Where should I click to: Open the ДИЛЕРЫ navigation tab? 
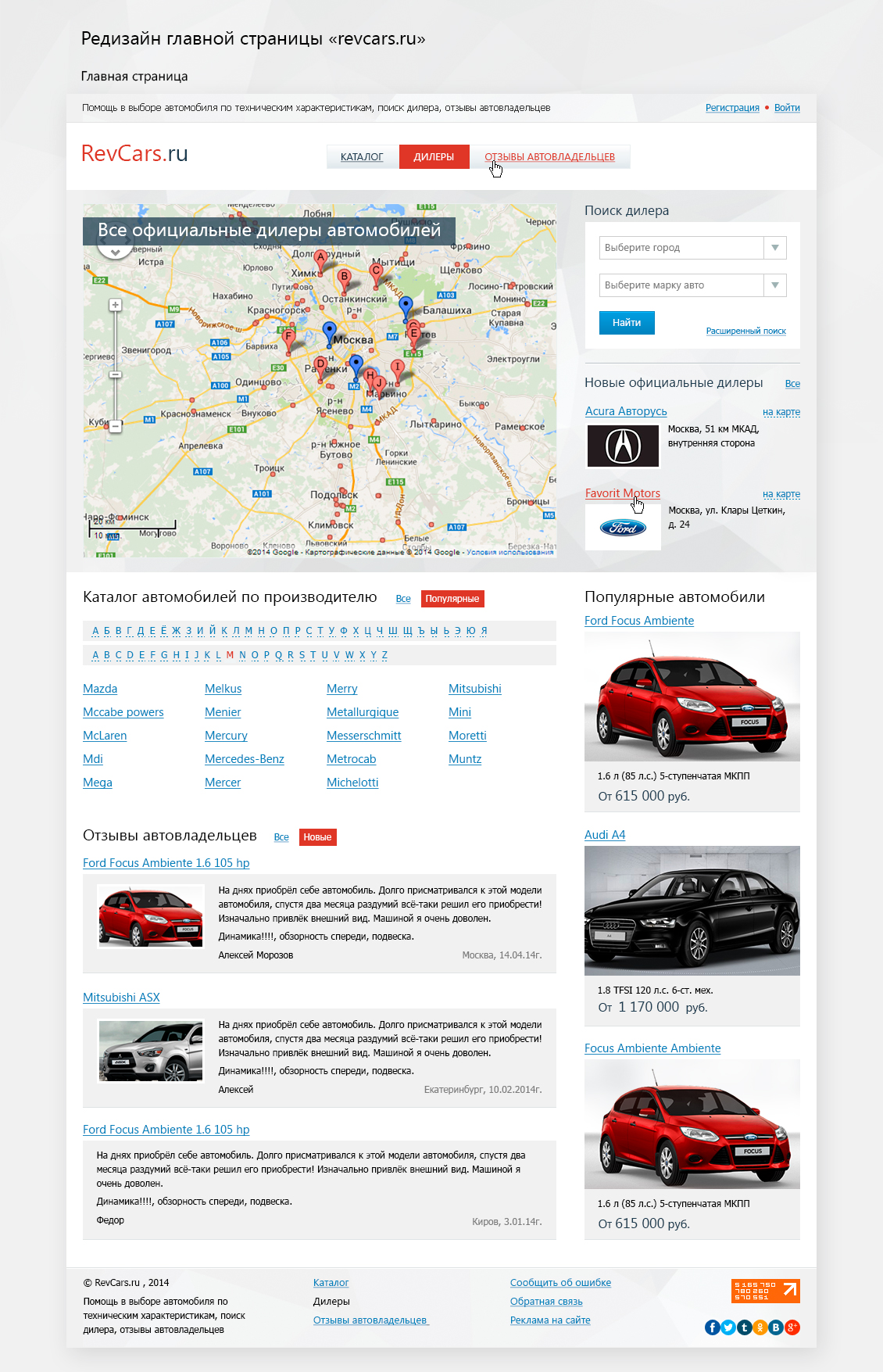click(434, 156)
